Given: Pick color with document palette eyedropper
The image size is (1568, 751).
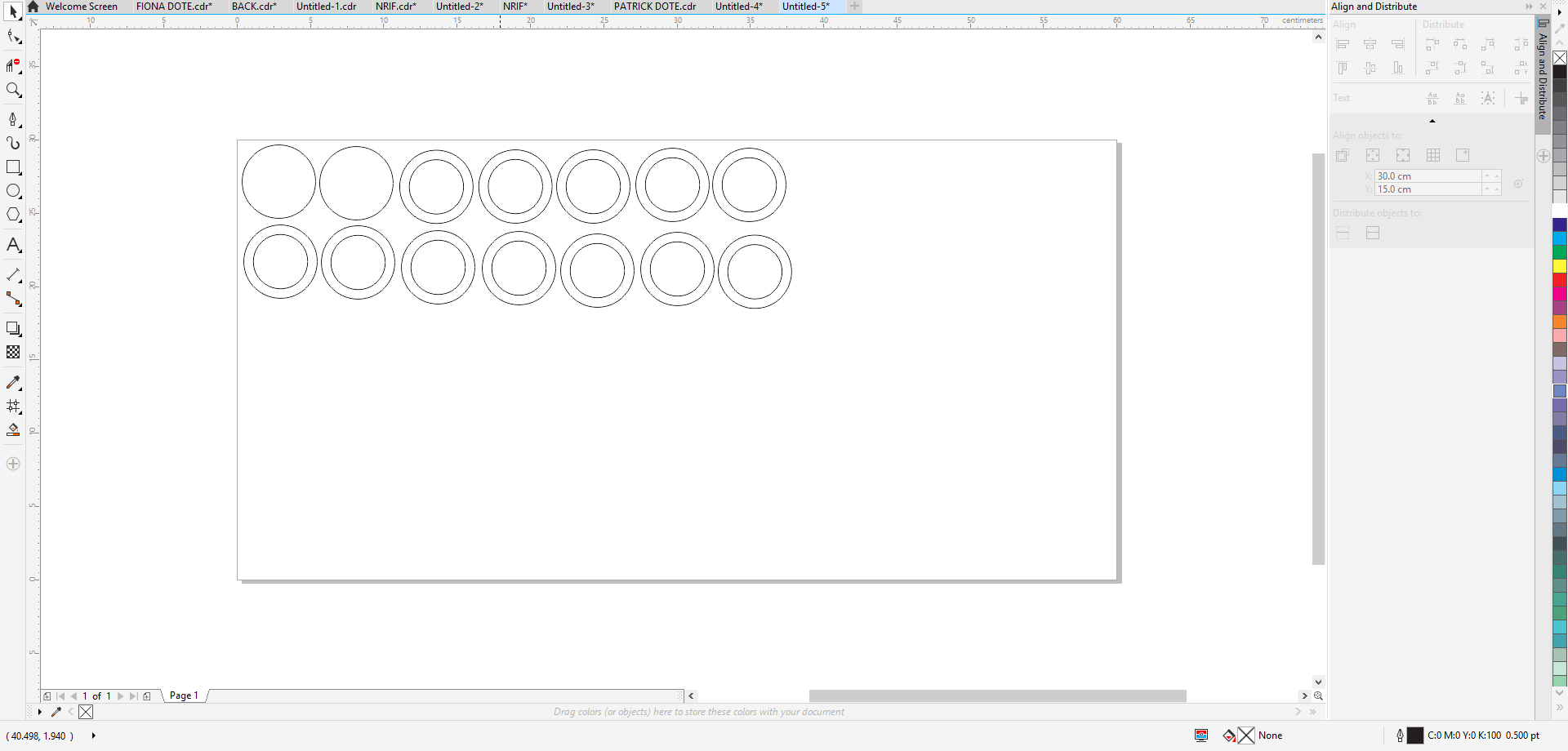Looking at the screenshot, I should (56, 712).
